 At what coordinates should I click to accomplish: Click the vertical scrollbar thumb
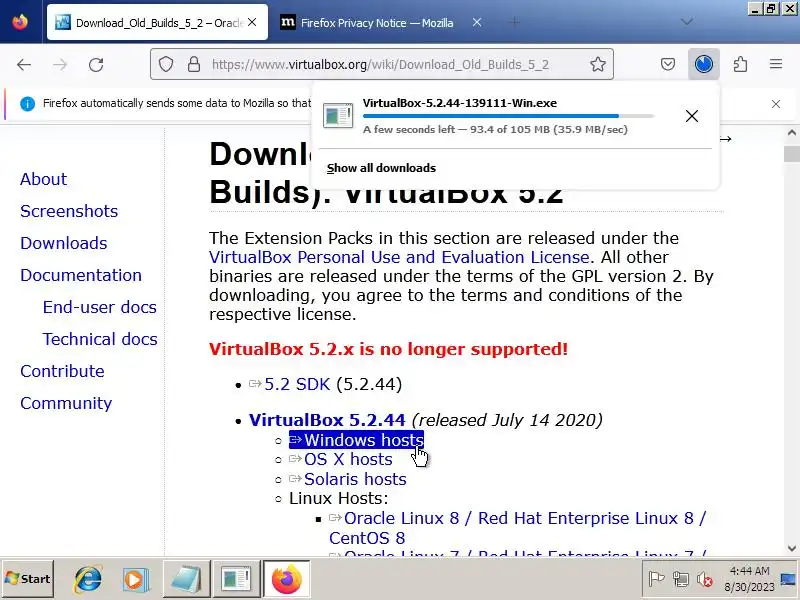791,154
